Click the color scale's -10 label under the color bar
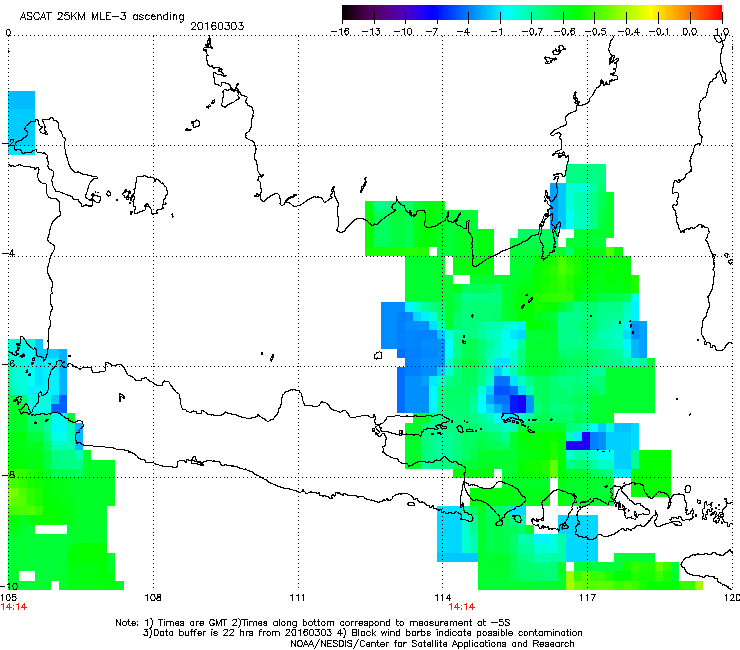Image resolution: width=740 pixels, height=650 pixels. 403,32
